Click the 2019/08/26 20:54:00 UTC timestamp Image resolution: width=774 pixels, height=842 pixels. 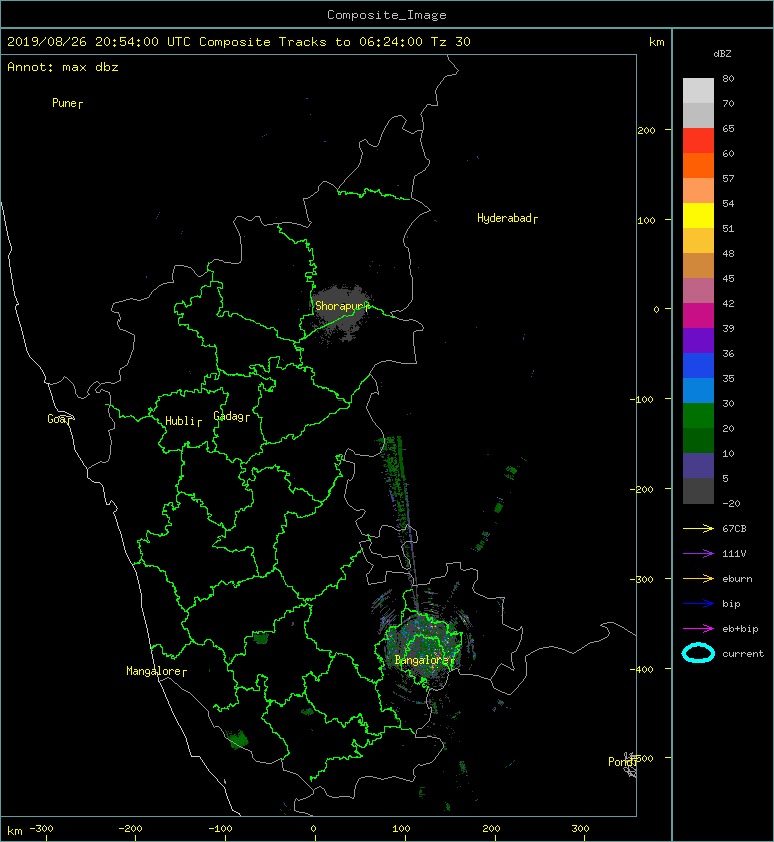[x=98, y=42]
